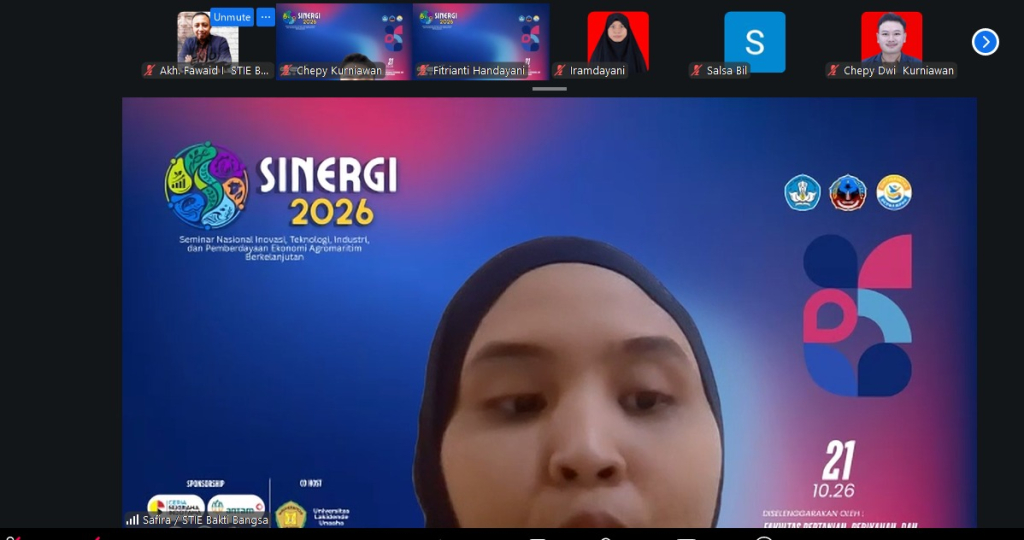Select Chepy Kurniawan's video thumbnail
The image size is (1024, 540).
click(x=344, y=42)
